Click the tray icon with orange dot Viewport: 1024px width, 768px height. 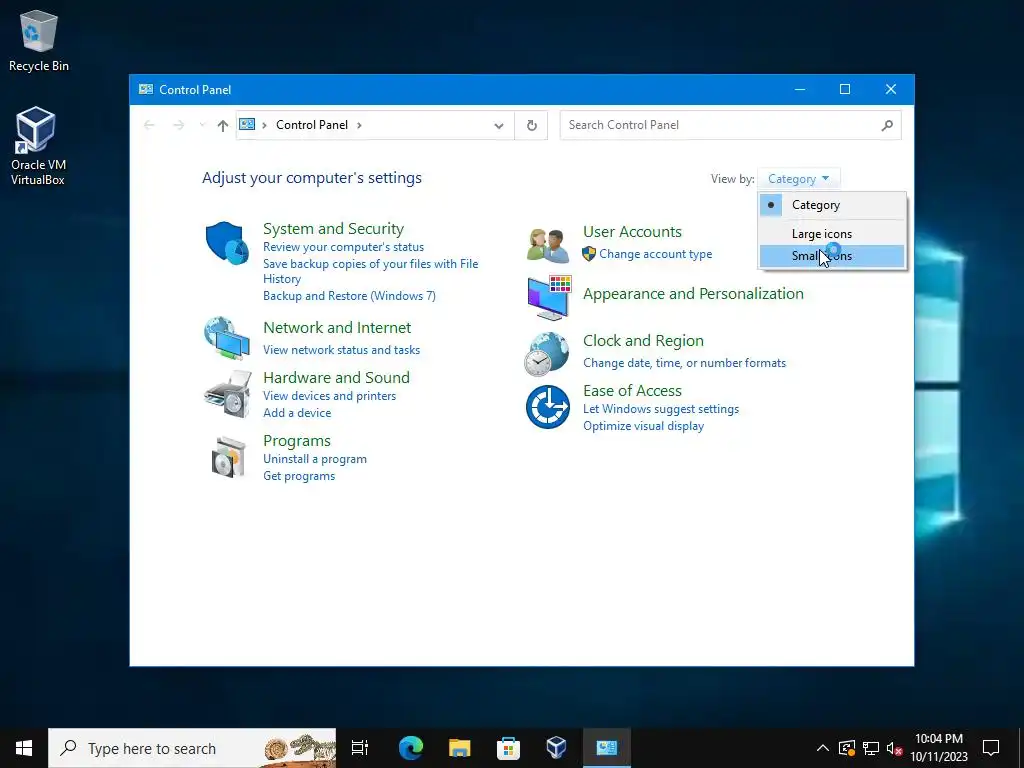(x=847, y=748)
